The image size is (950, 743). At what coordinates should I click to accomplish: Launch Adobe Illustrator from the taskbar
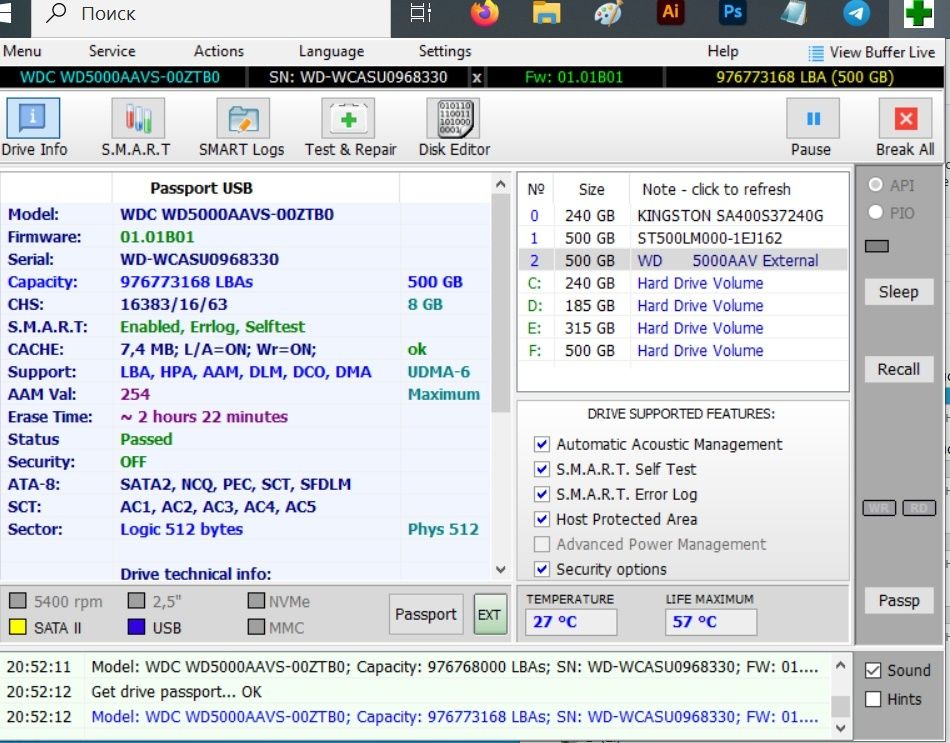click(671, 12)
